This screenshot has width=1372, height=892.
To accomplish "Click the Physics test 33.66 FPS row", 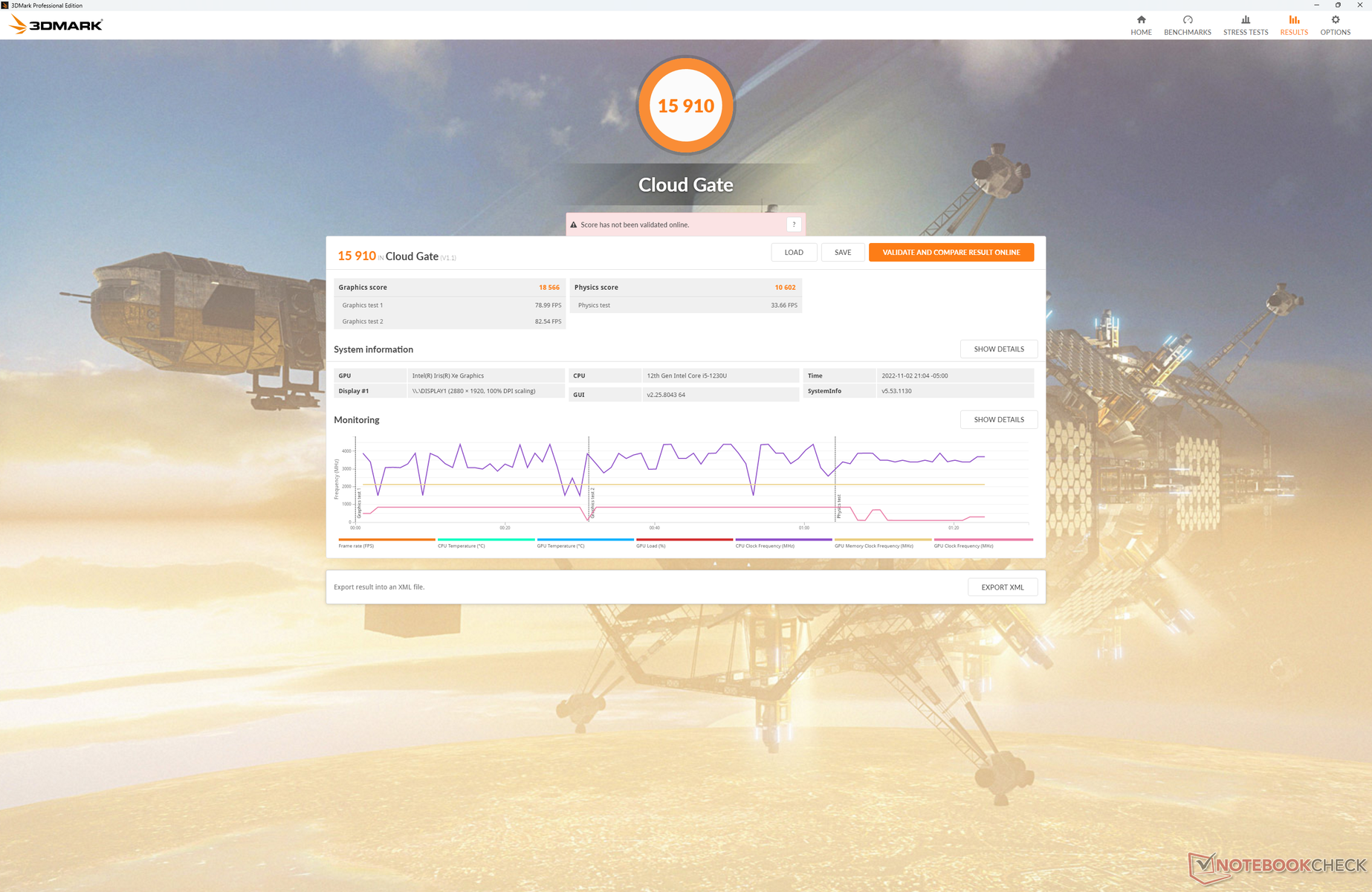I will coord(686,305).
